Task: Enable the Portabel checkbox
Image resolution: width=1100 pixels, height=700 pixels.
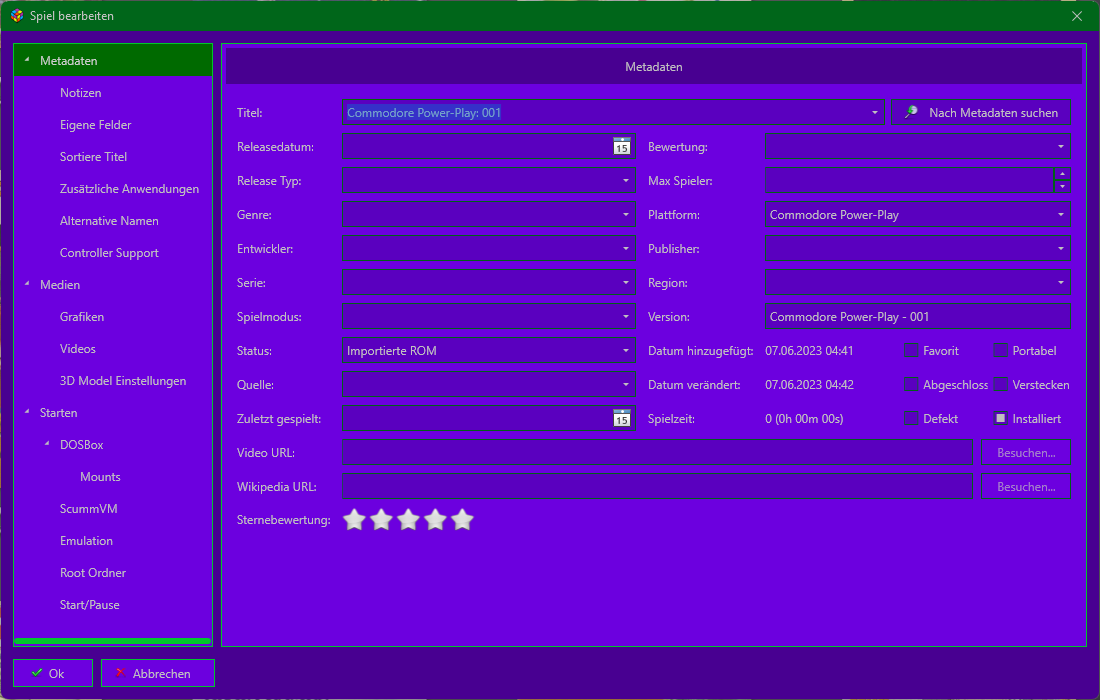Action: [x=1000, y=351]
